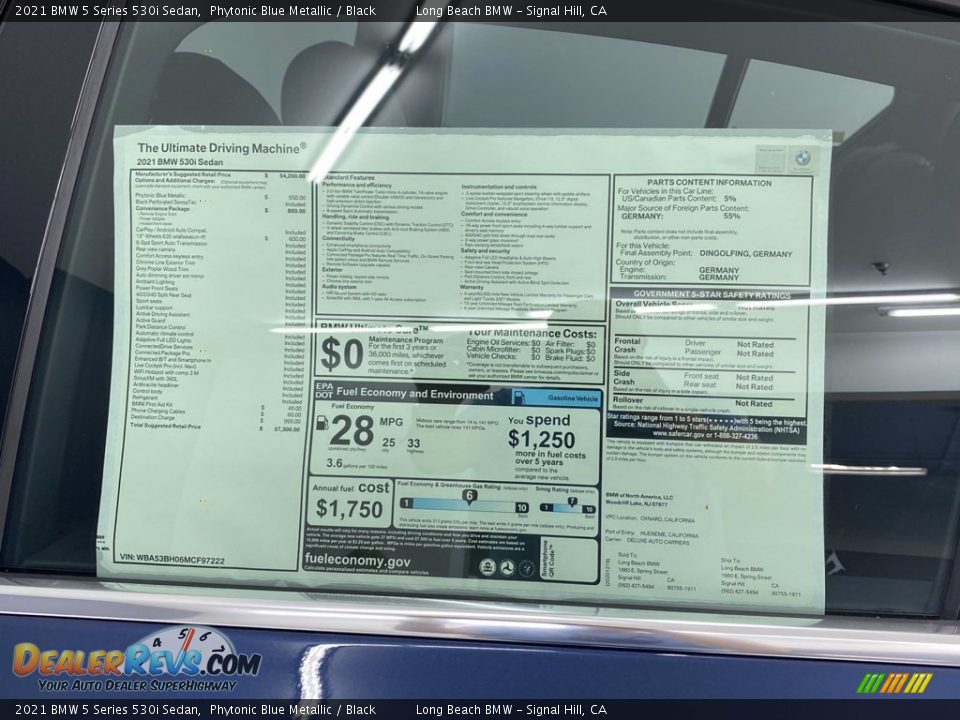Click the fuel pump icon beside 28 MPG

322,422
